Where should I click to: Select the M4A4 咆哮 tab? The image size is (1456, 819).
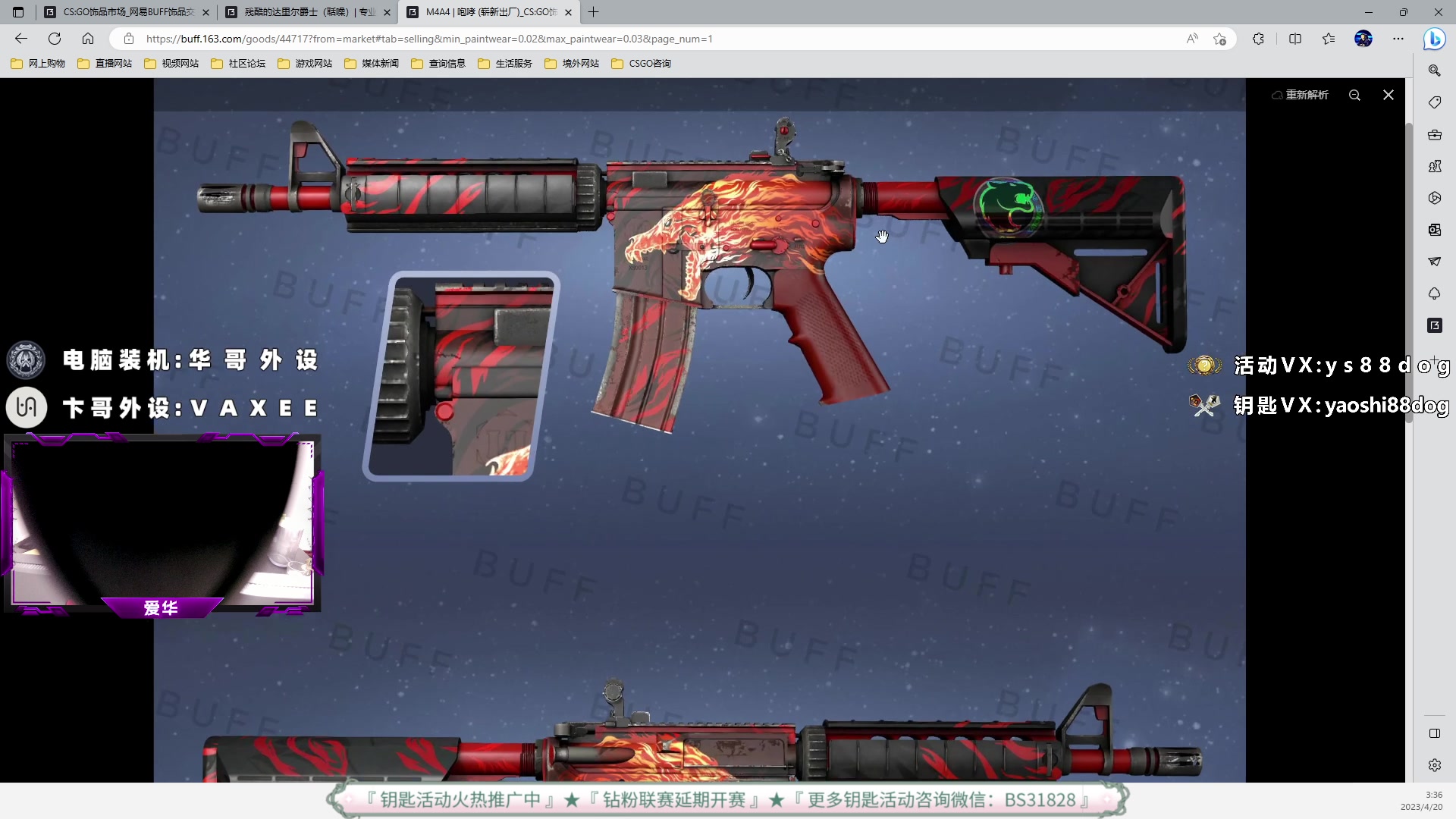(x=489, y=12)
